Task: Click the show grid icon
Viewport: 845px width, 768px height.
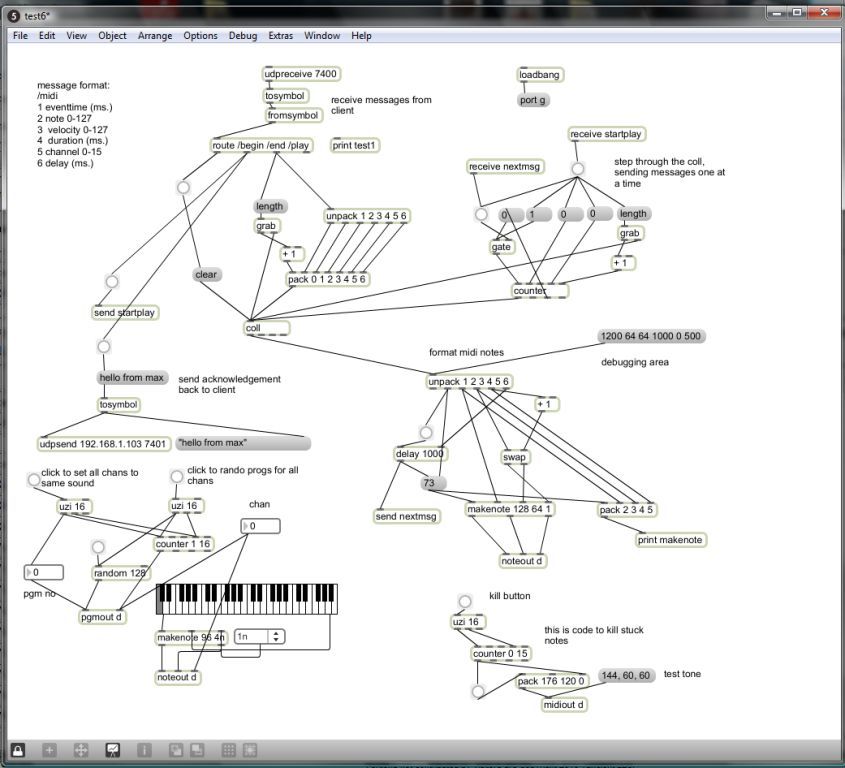Action: pos(228,750)
